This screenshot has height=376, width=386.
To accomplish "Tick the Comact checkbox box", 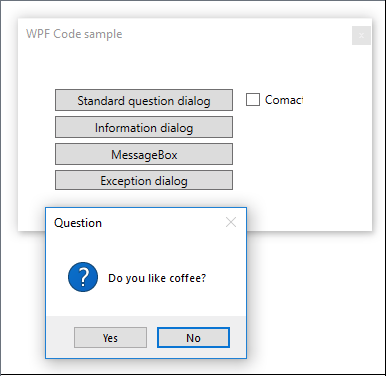I will pyautogui.click(x=253, y=100).
